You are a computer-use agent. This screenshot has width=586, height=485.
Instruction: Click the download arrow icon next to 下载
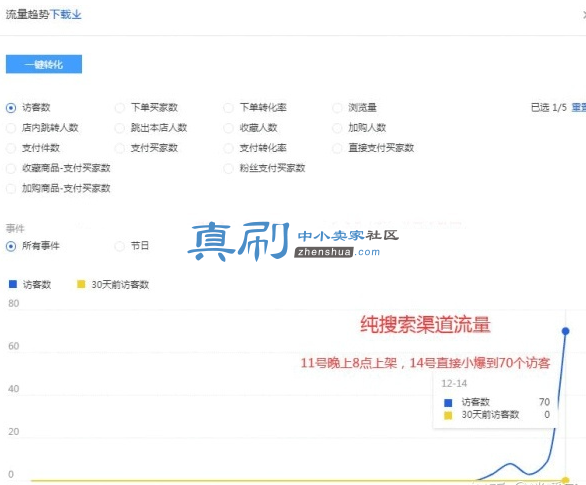(x=77, y=14)
